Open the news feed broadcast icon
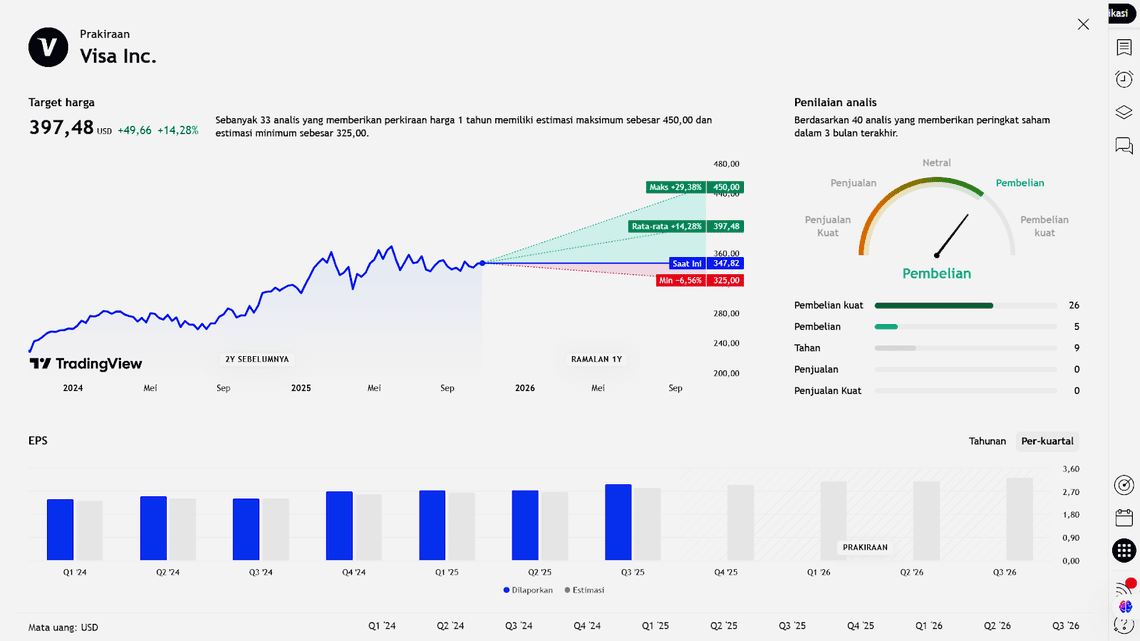Screen dimensions: 1140x641 pos(1124,587)
